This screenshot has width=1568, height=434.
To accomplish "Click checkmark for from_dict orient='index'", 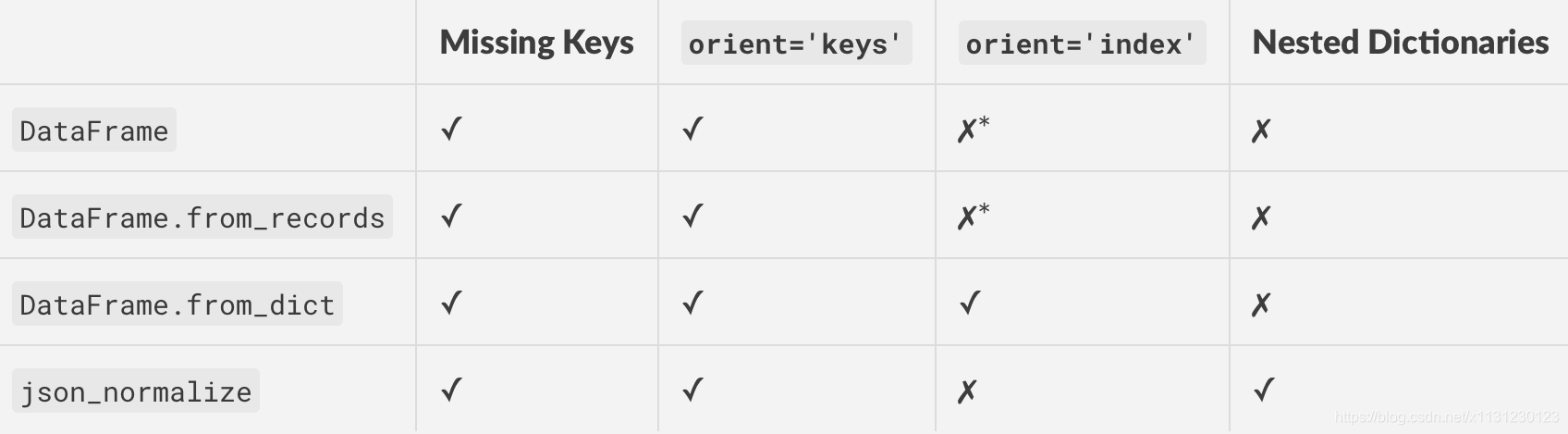I will pyautogui.click(x=970, y=304).
